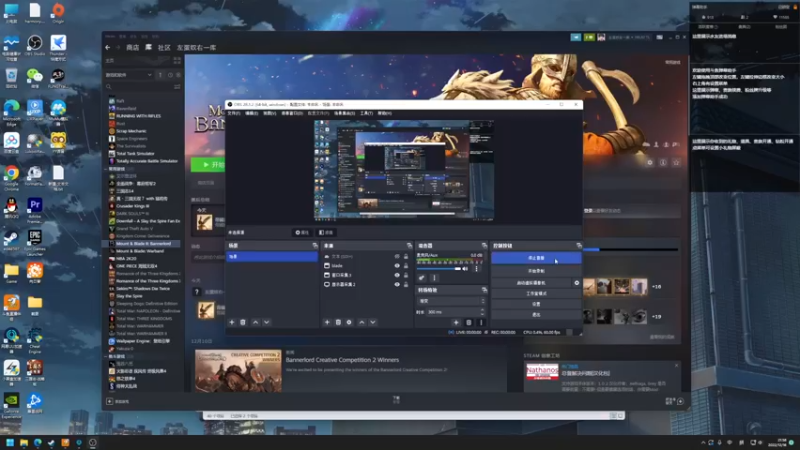Open Steam library category dropdown
Image resolution: width=800 pixels, height=450 pixels.
(129, 75)
